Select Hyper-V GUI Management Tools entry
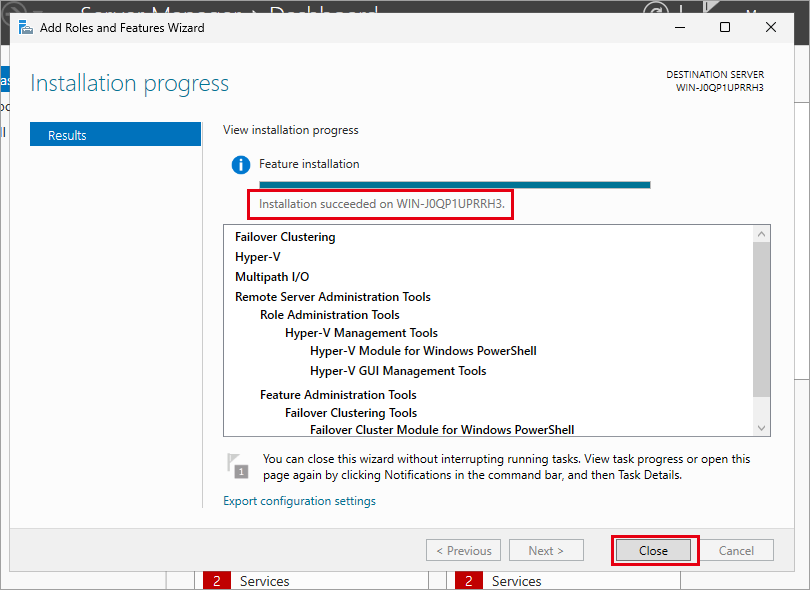Screen dimensions: 810x590 point(398,371)
